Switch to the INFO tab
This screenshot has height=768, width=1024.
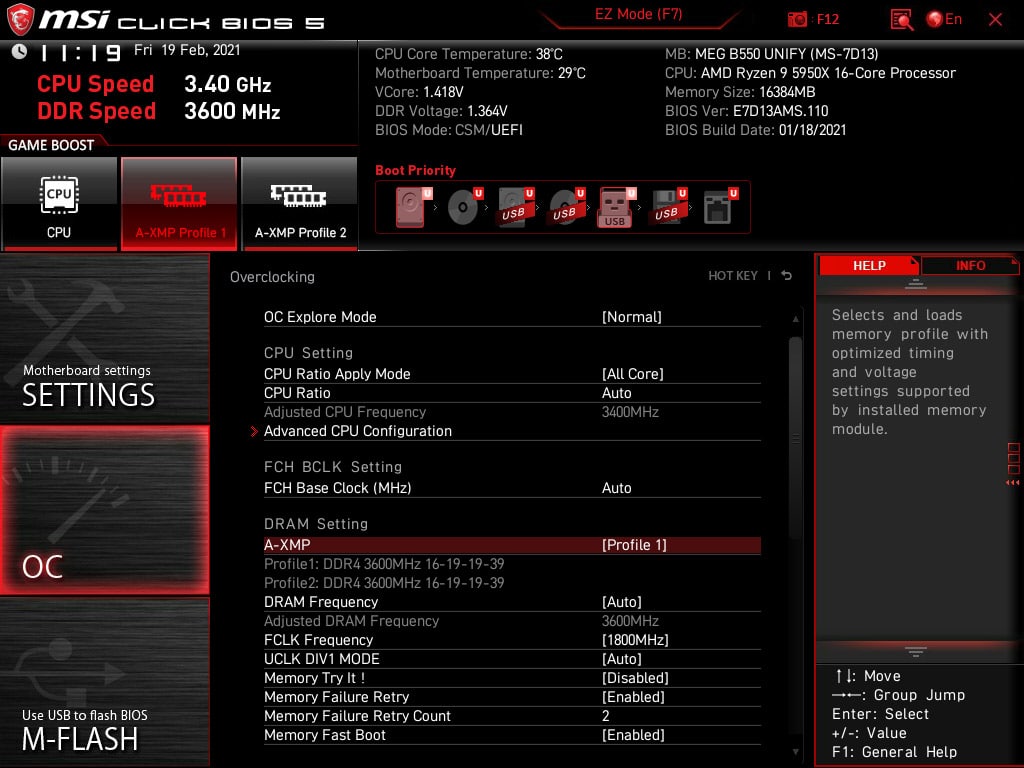[970, 266]
